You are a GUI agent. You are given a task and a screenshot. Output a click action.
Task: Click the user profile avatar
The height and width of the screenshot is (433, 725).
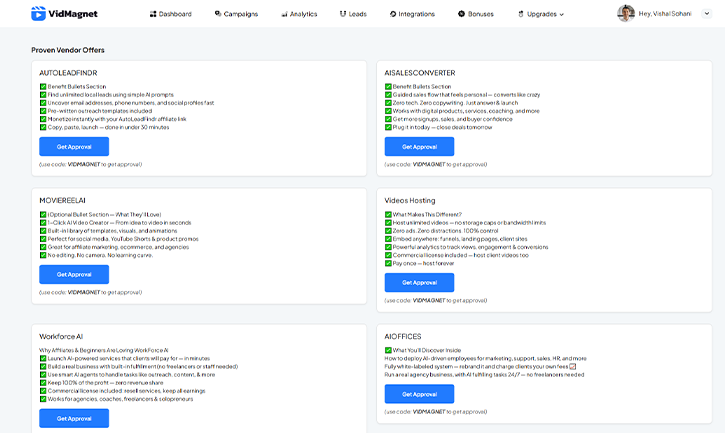pyautogui.click(x=626, y=13)
